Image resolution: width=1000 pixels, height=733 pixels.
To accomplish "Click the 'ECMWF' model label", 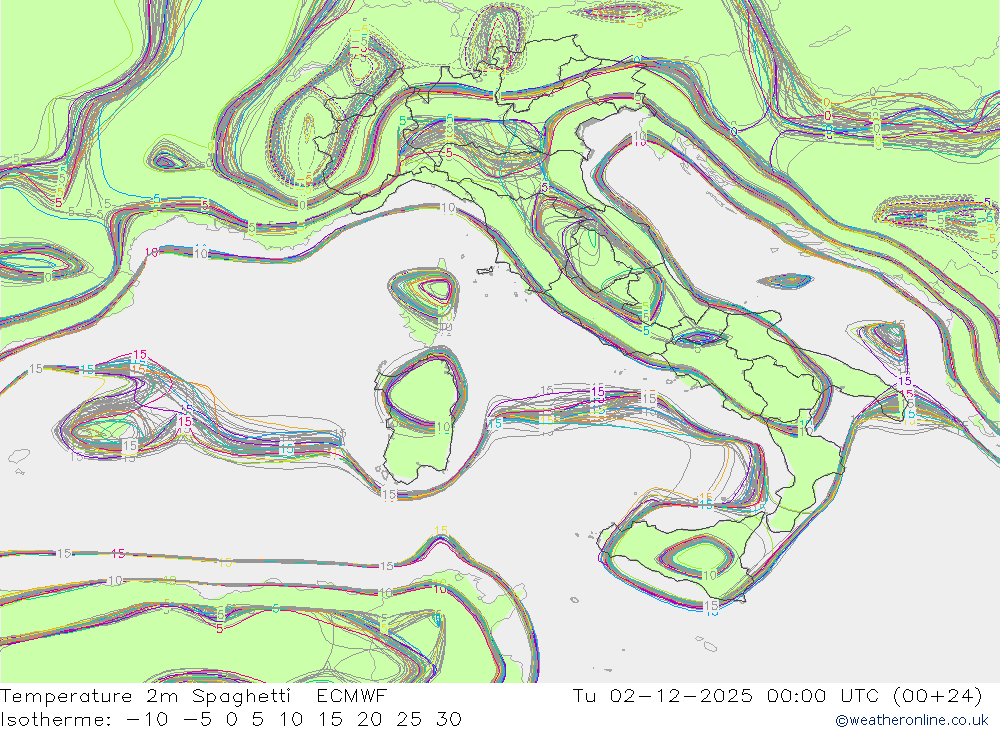I will (x=351, y=695).
